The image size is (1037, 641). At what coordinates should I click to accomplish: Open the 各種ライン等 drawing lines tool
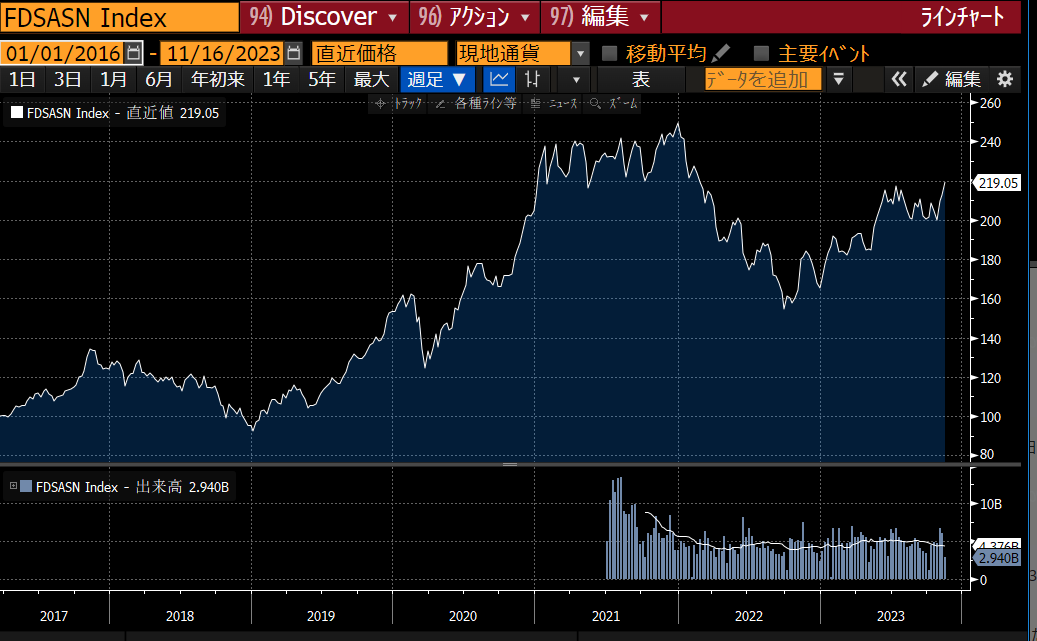coord(476,103)
